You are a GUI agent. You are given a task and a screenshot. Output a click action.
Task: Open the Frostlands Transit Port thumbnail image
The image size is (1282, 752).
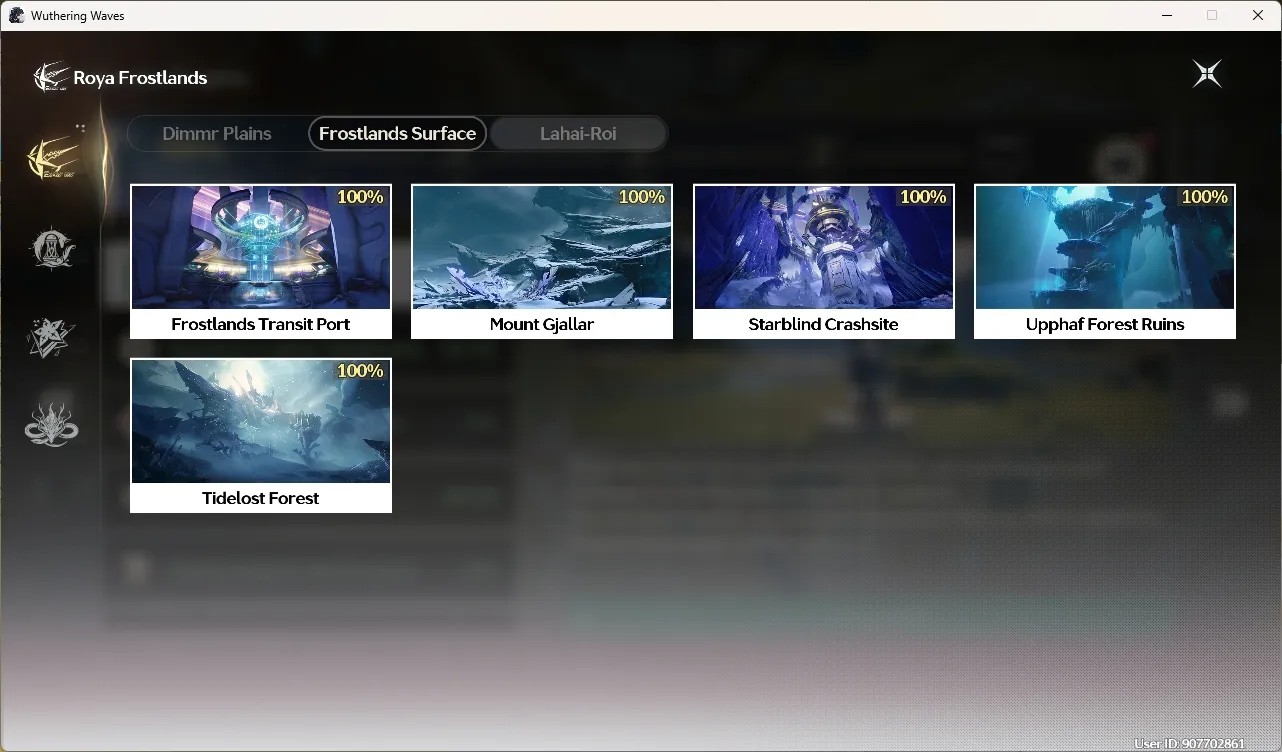click(261, 247)
